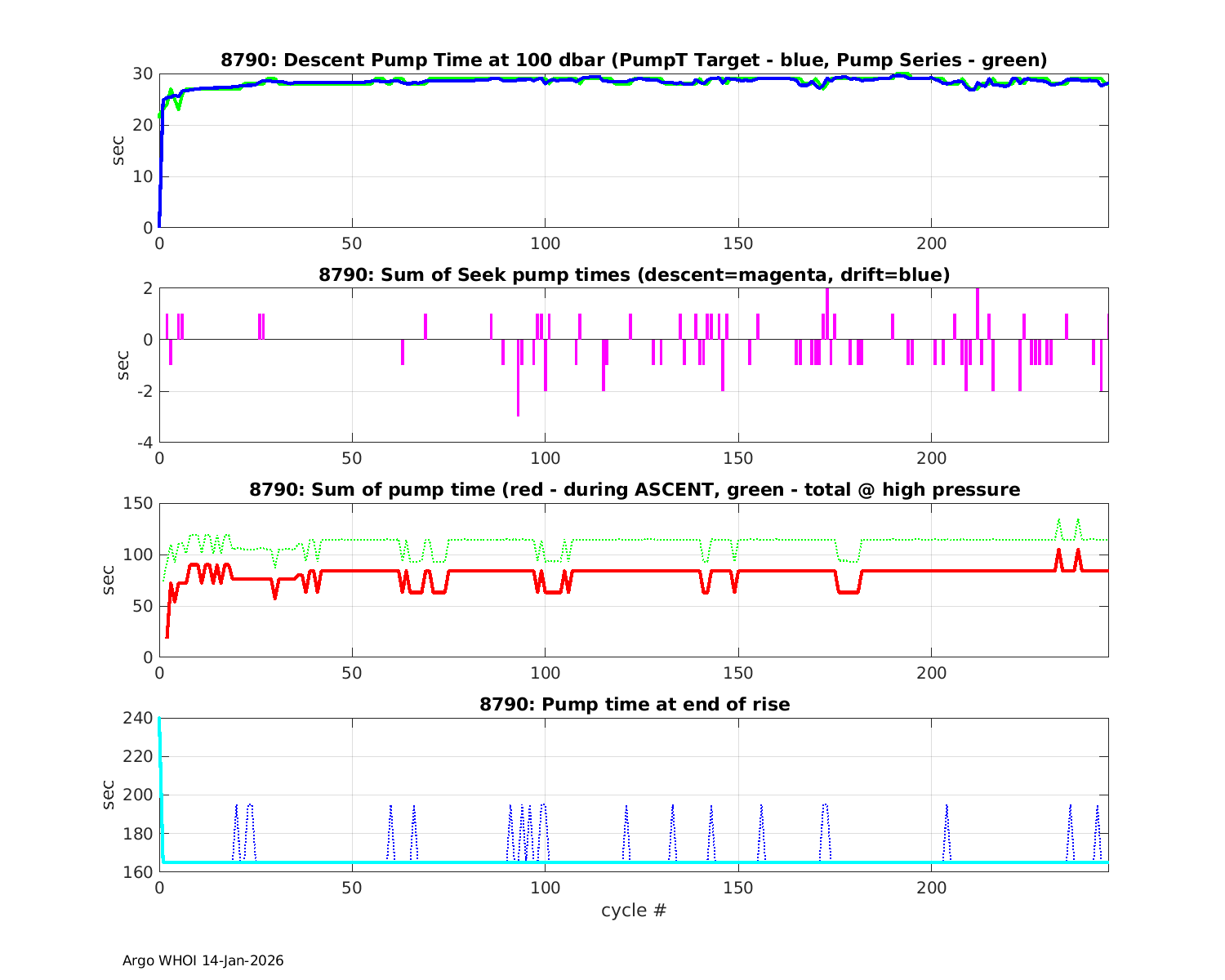Click the y-axis tick label 30 on top chart
Screen dimensions: 1225x980
(x=143, y=73)
